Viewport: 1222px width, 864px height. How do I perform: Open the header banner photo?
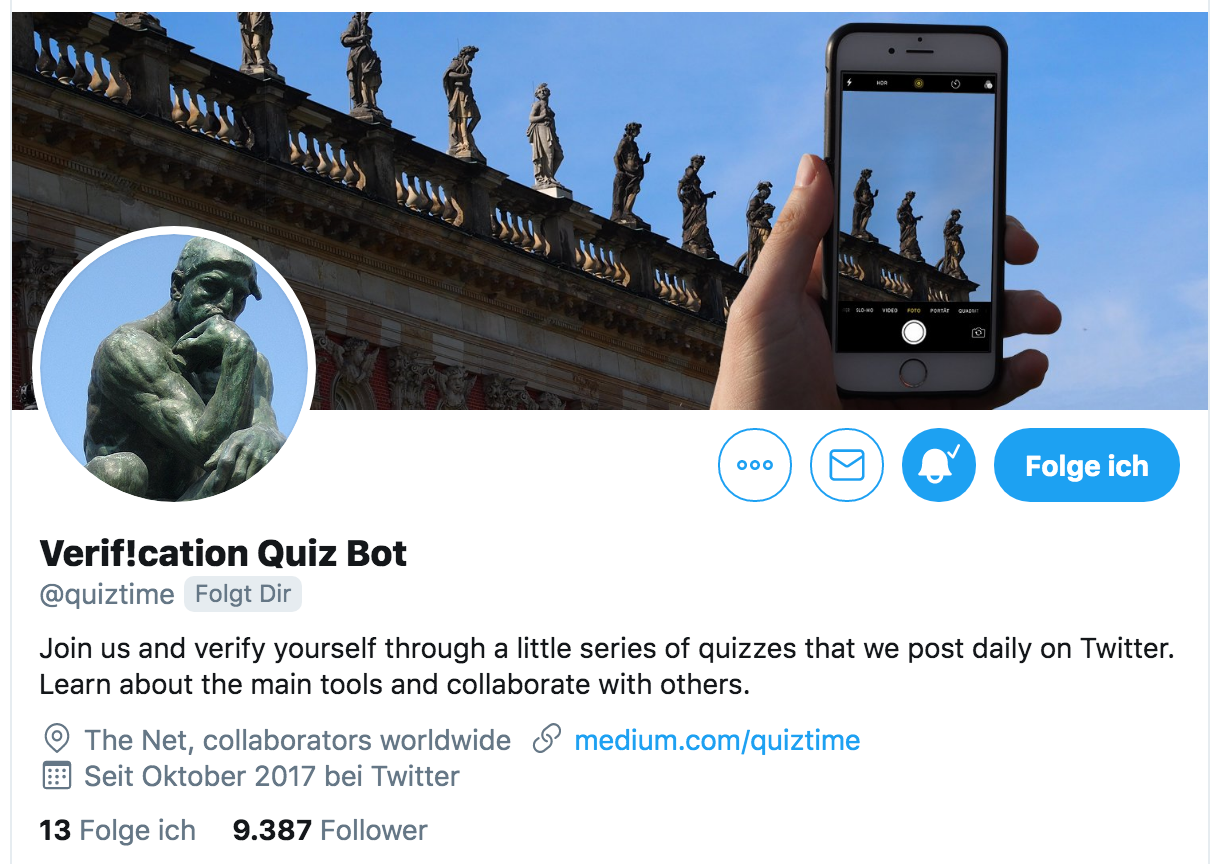point(610,211)
